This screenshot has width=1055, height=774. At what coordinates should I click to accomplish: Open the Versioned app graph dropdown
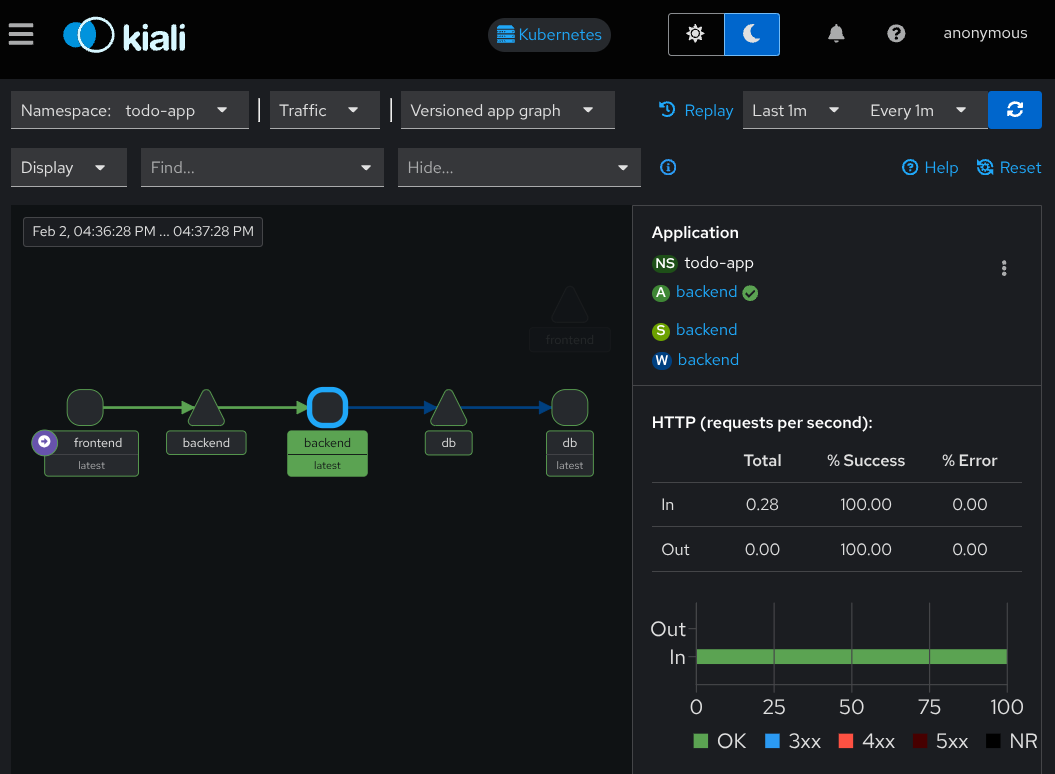pos(508,110)
